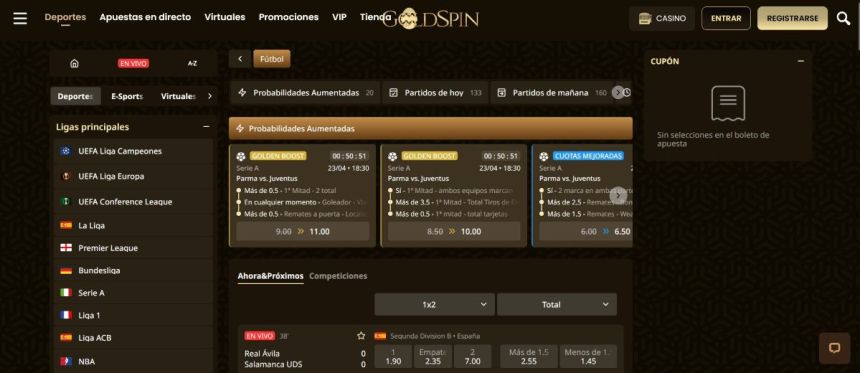Collapse the Ligas principales section
860x373 pixels.
pyautogui.click(x=206, y=127)
